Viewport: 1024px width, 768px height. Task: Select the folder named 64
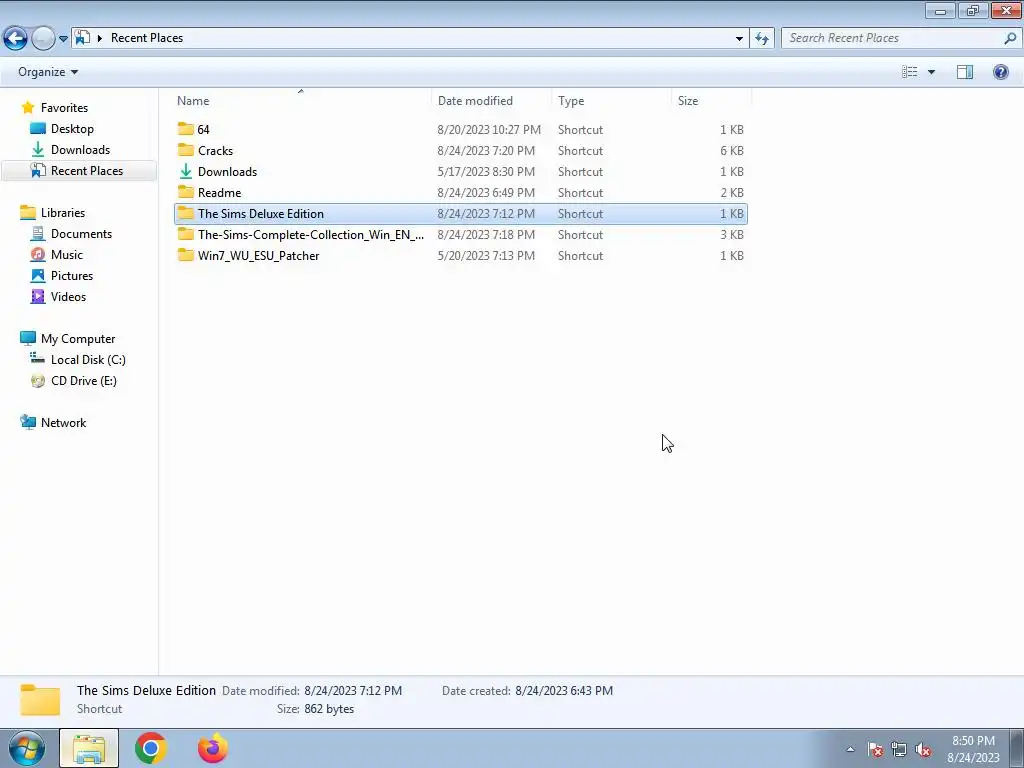[x=460, y=130]
